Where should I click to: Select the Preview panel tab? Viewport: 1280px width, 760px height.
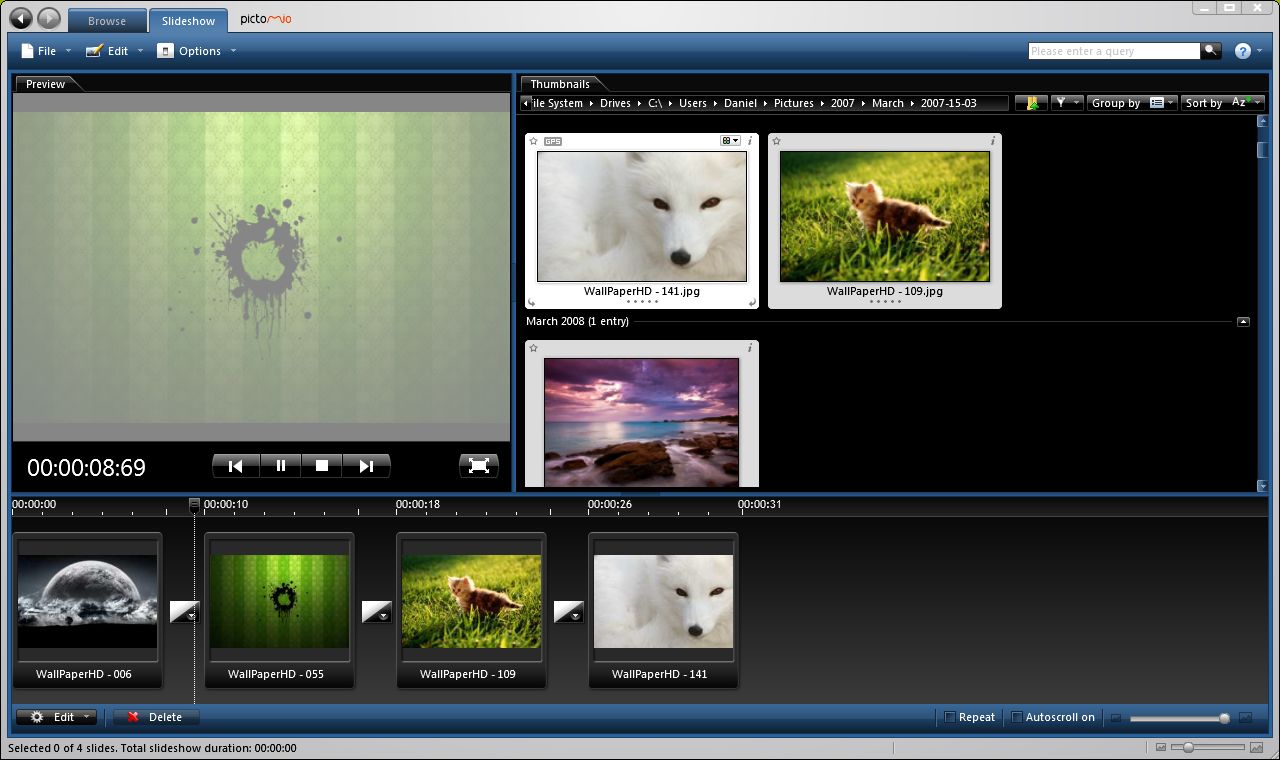pos(46,84)
